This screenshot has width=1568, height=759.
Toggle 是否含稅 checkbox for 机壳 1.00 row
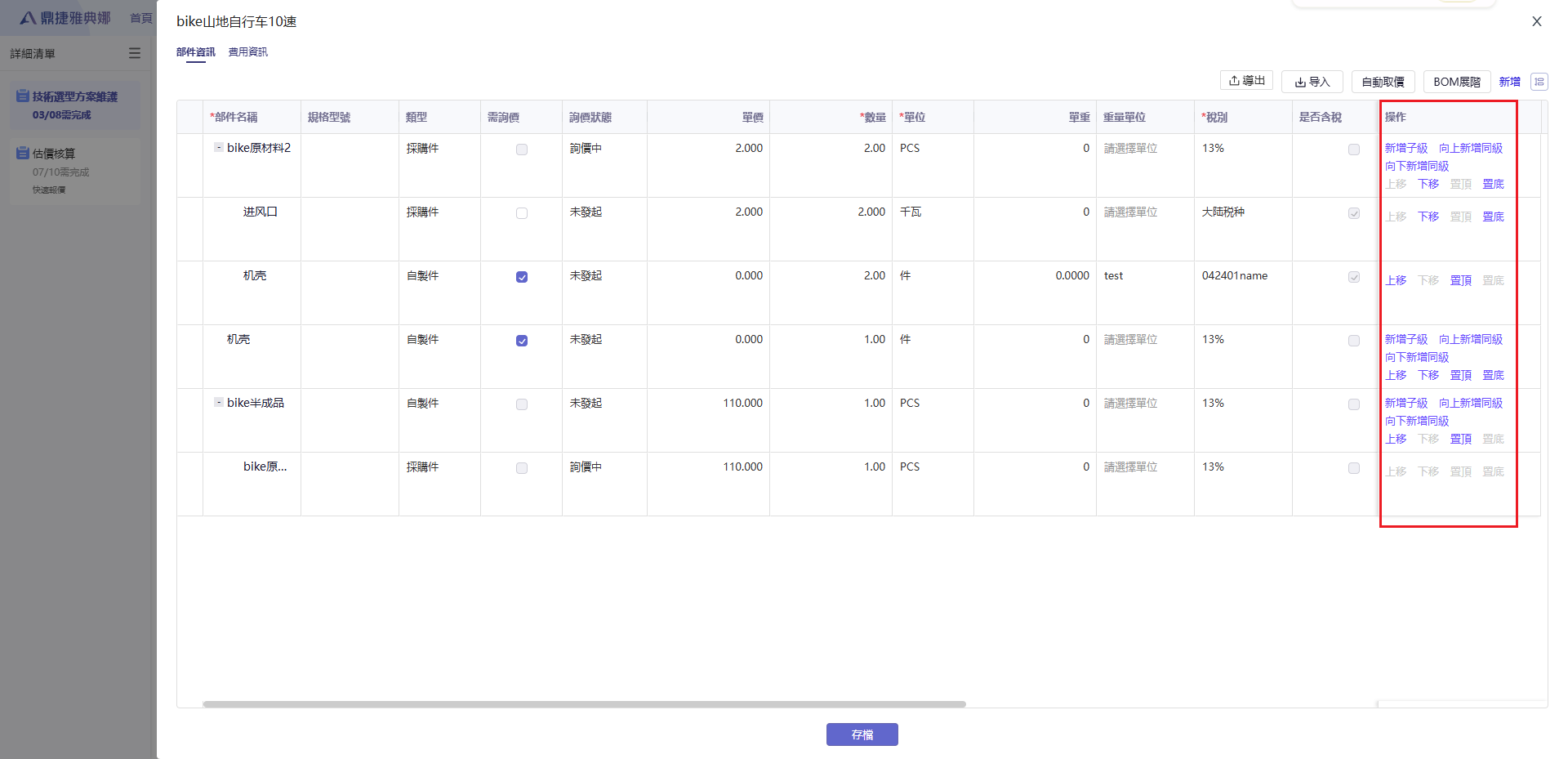(x=1354, y=341)
